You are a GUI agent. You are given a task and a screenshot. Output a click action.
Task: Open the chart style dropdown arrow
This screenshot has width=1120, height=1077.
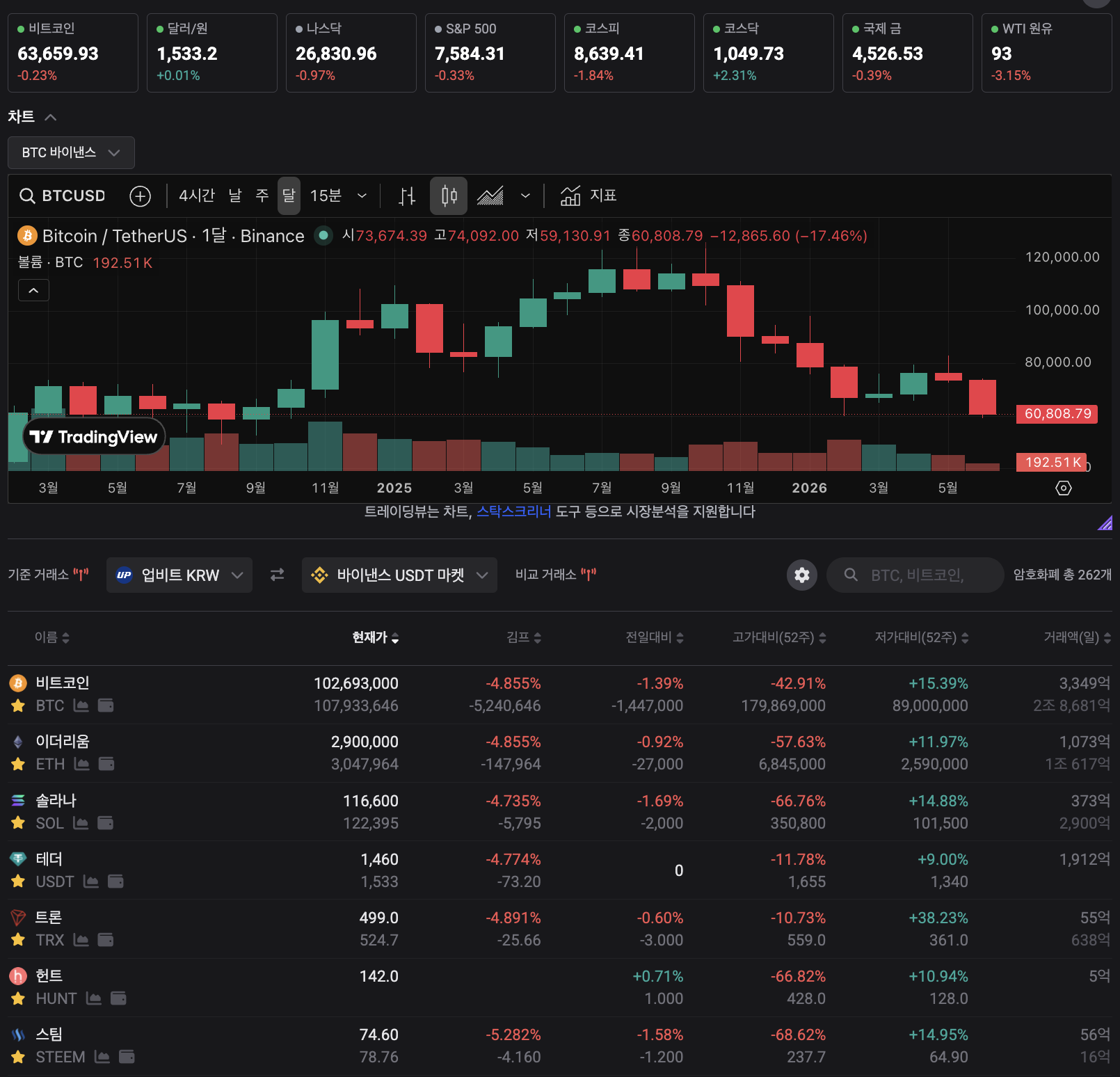pyautogui.click(x=525, y=196)
